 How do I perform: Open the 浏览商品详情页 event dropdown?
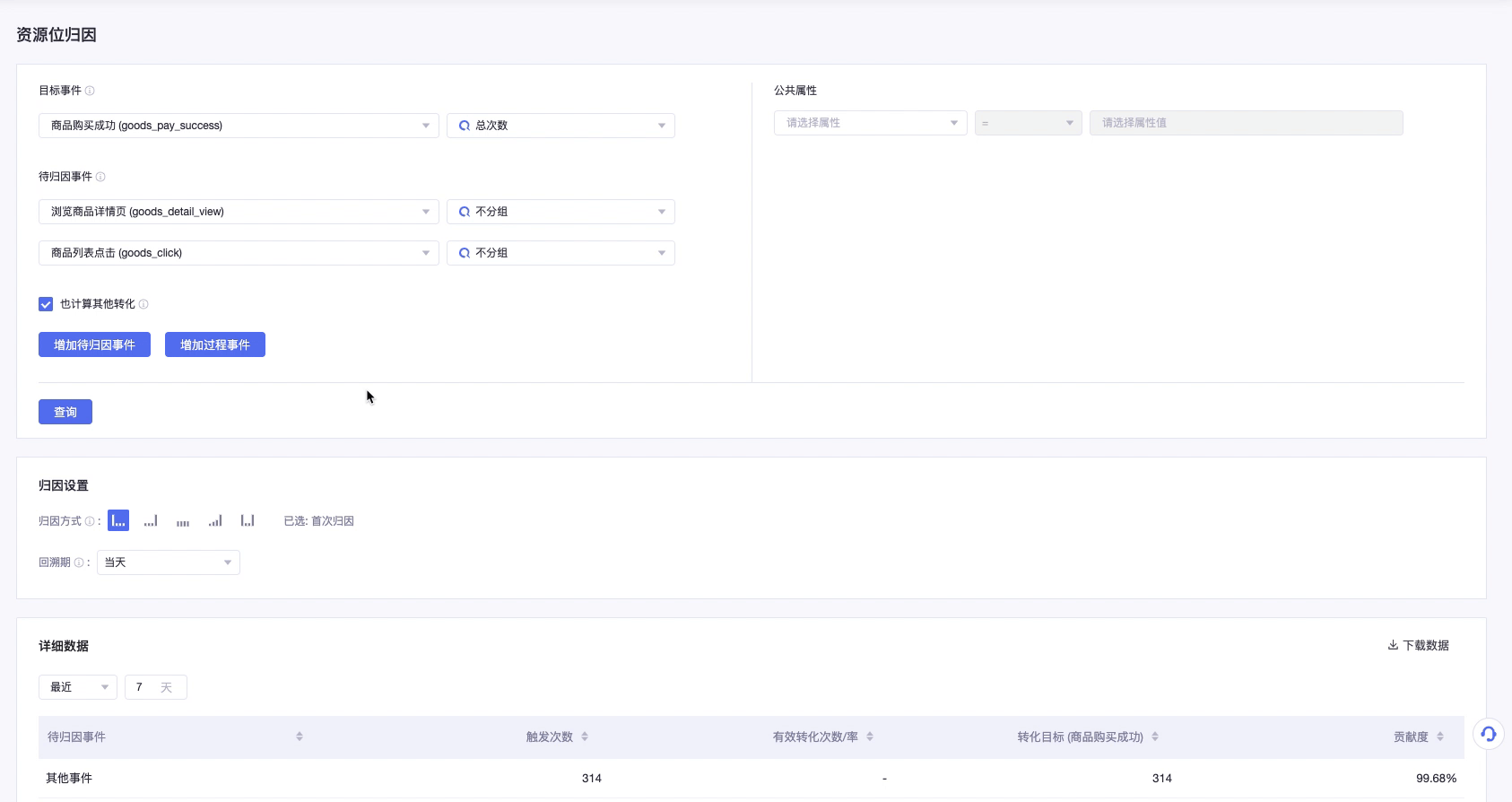239,212
